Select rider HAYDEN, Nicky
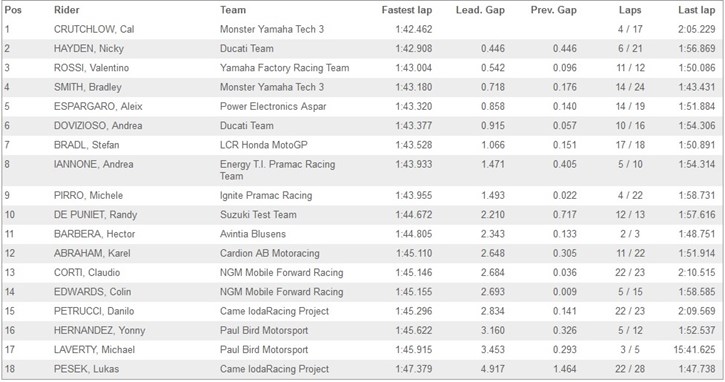 (x=89, y=49)
